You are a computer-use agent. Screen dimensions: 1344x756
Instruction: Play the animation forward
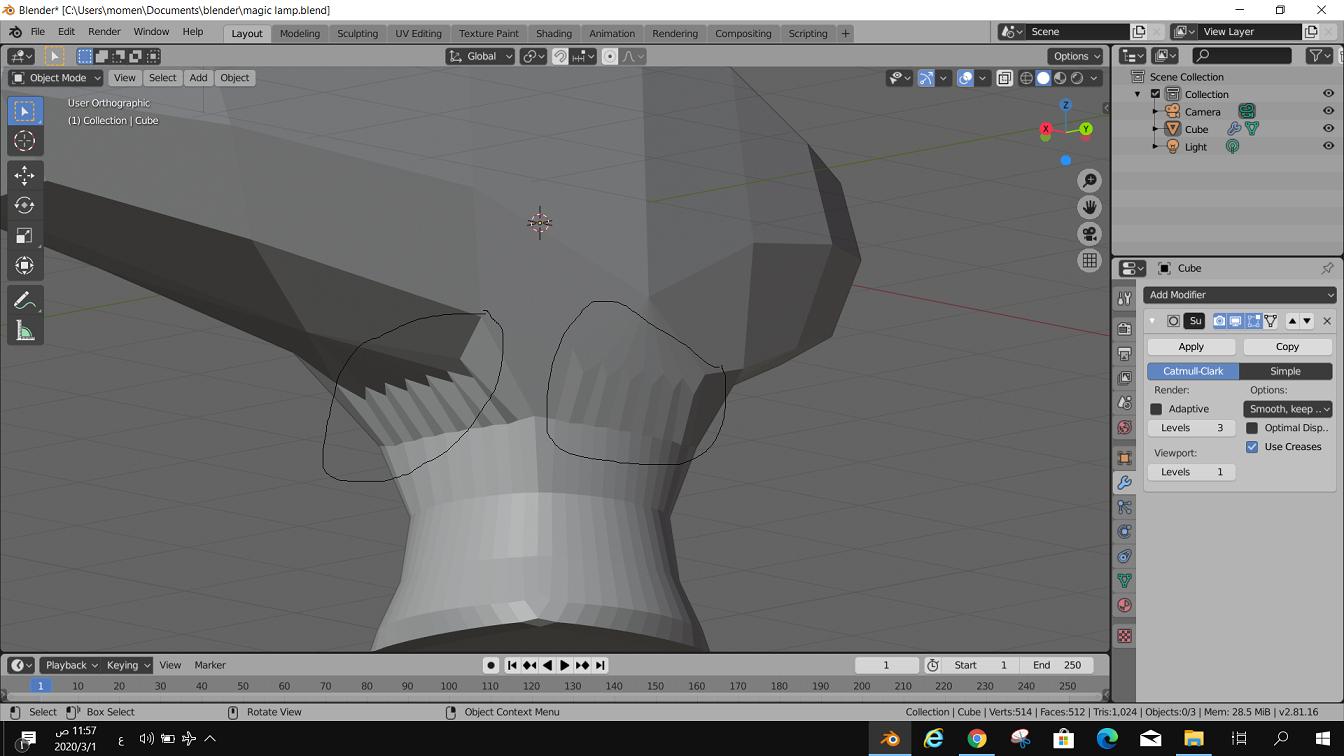[x=565, y=665]
